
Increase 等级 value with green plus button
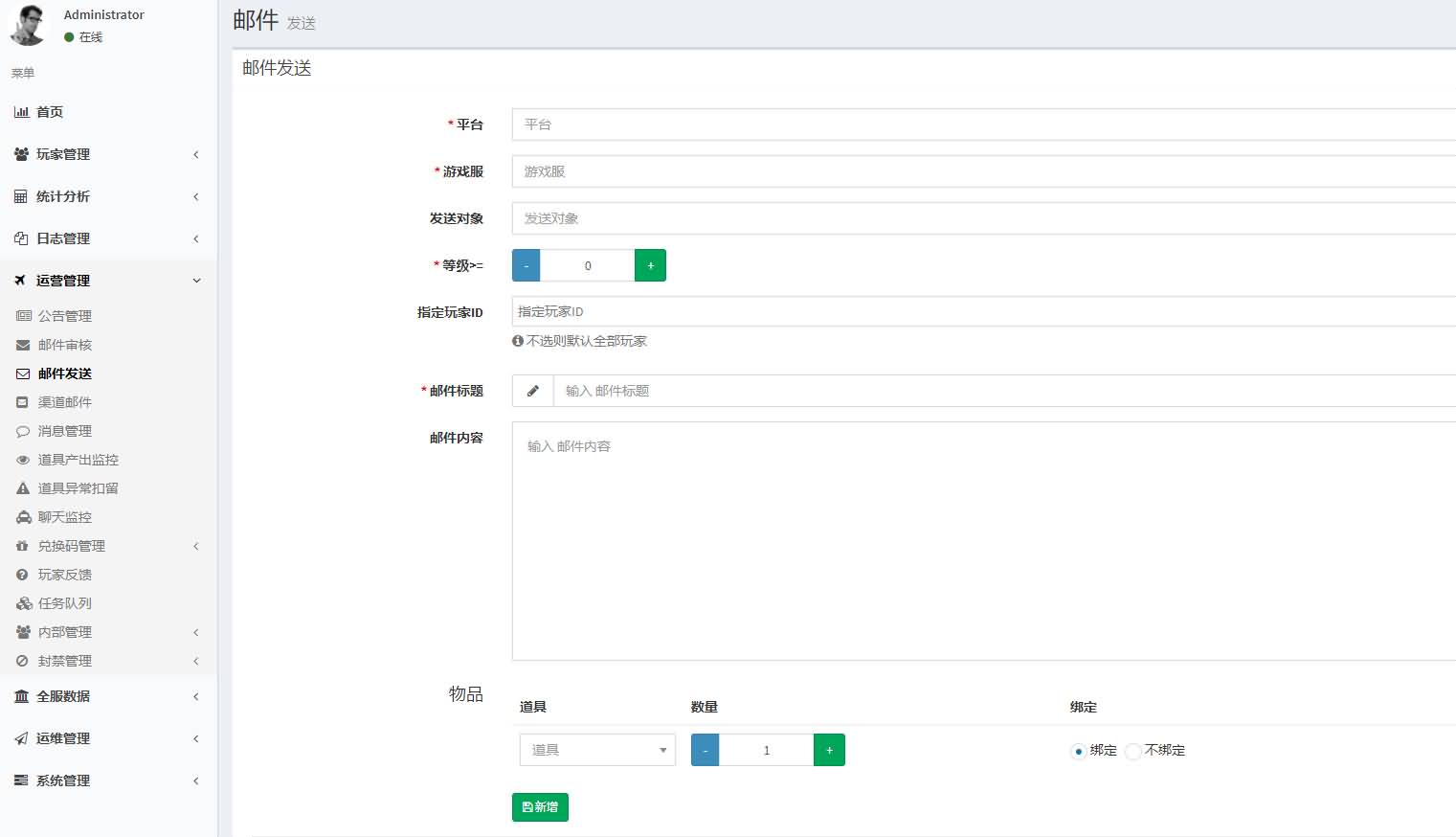pyautogui.click(x=650, y=265)
